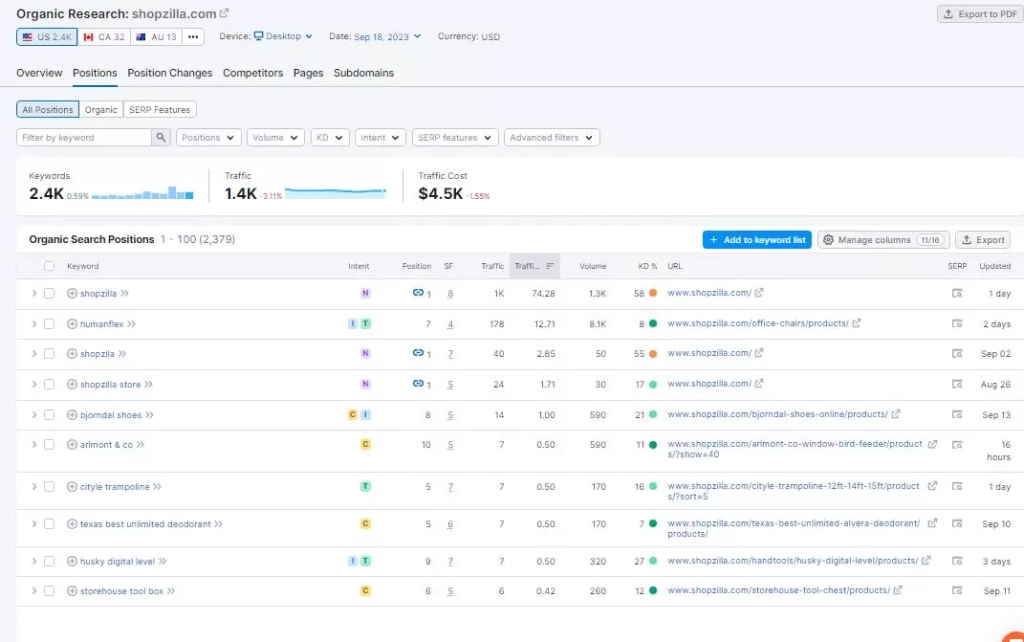The height and width of the screenshot is (642, 1024).
Task: Click double-arrow icon next to keyword shopzilla store
Action: coord(149,385)
